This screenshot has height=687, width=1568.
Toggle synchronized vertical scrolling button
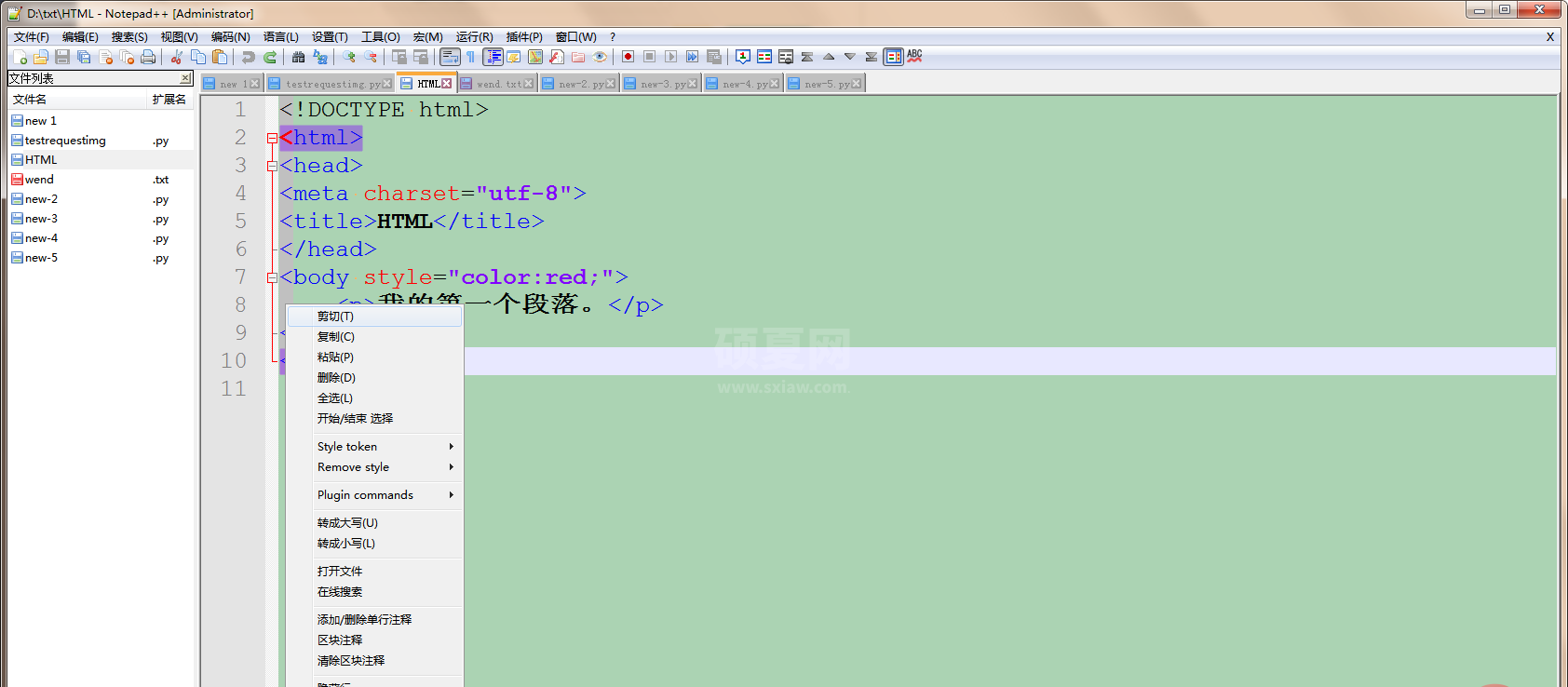tap(399, 57)
